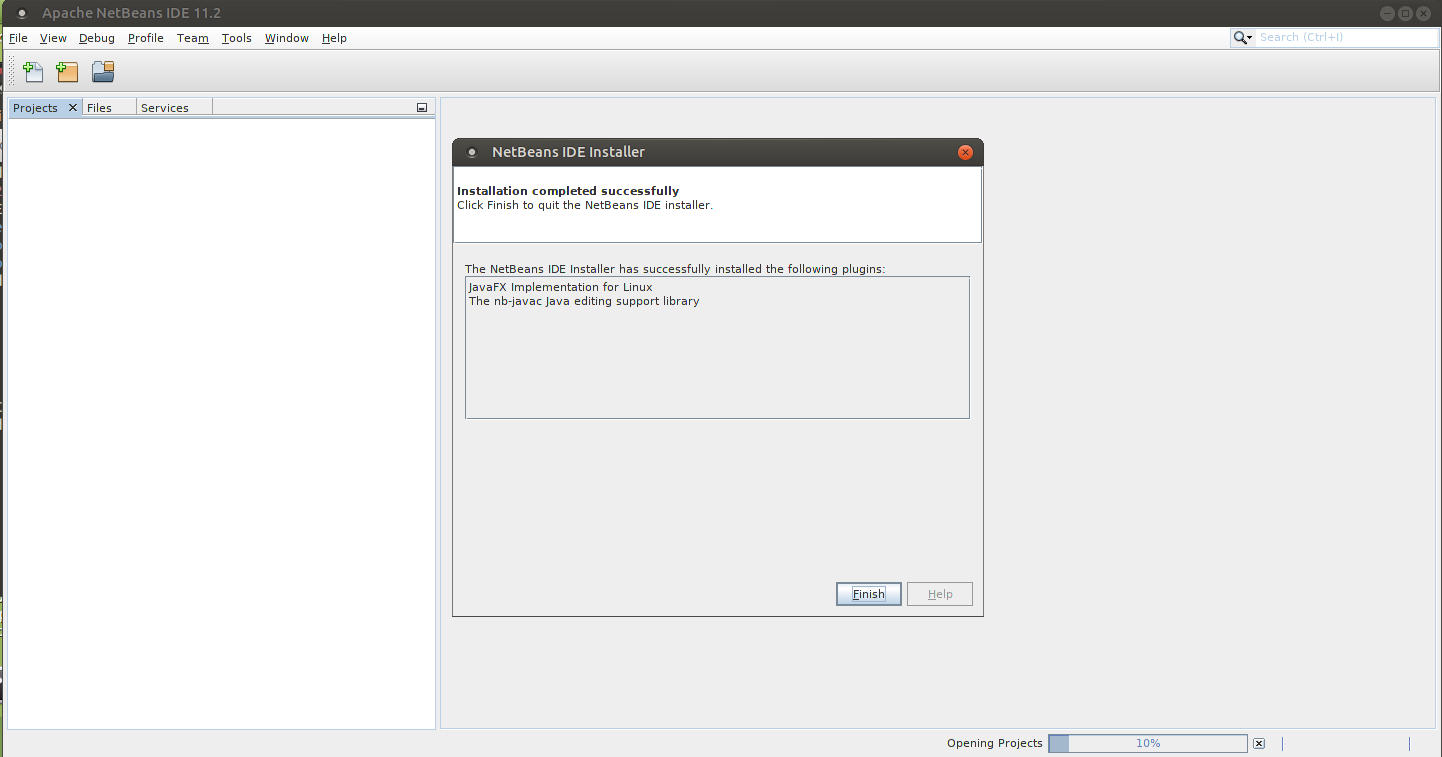Click the Open Project toolbar icon

(x=103, y=72)
